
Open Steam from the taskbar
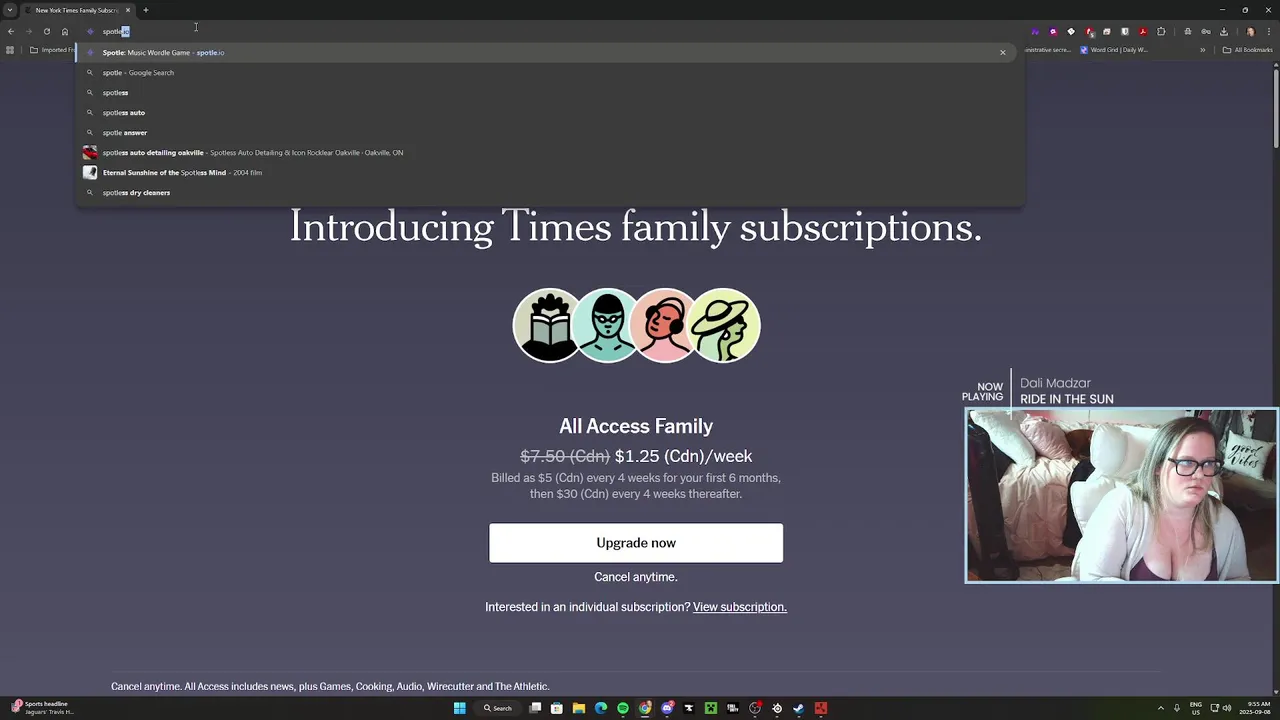click(798, 708)
